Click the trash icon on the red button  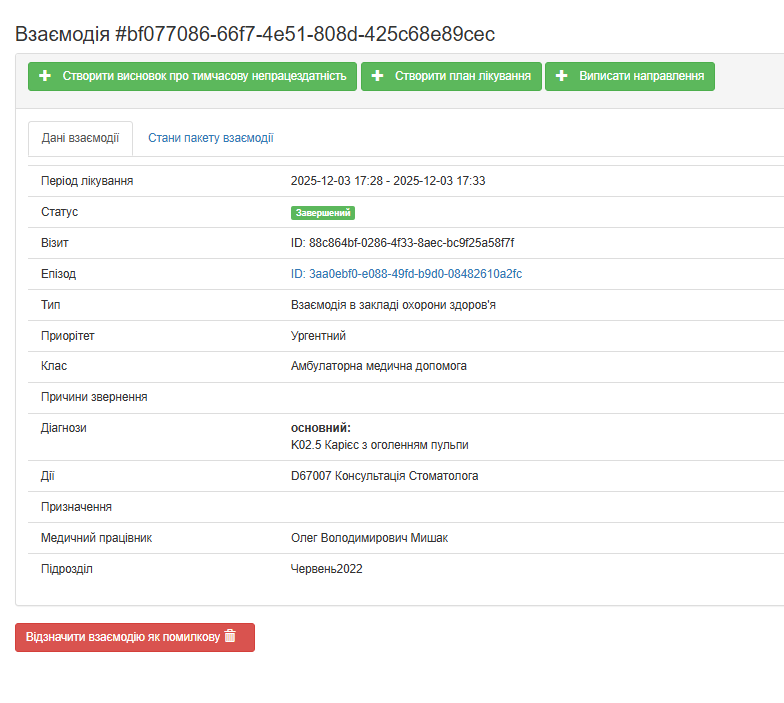coord(230,636)
